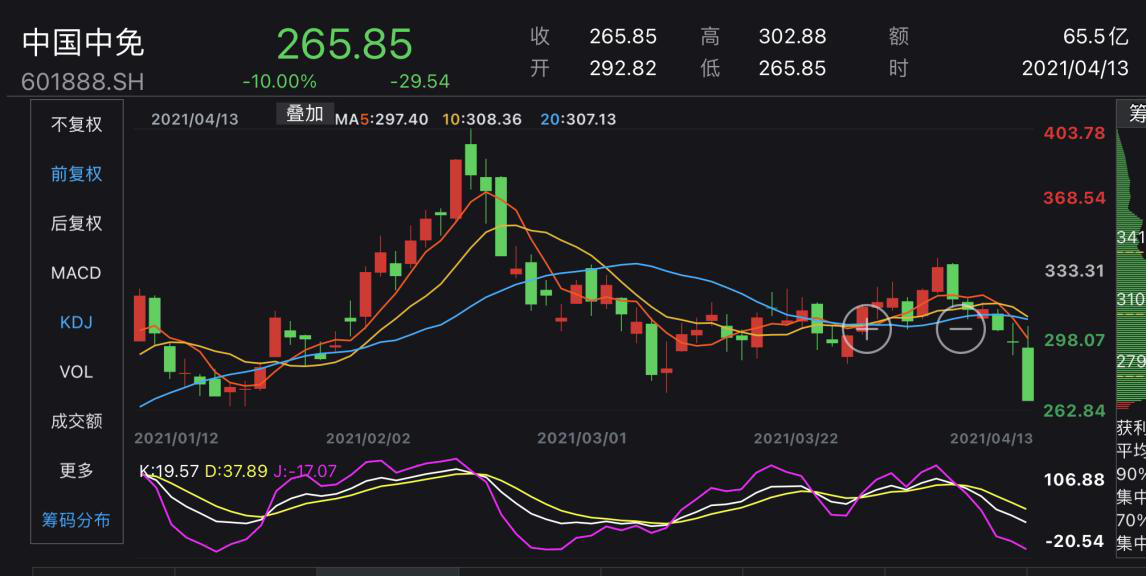Switch indicator to KDJ

click(76, 322)
